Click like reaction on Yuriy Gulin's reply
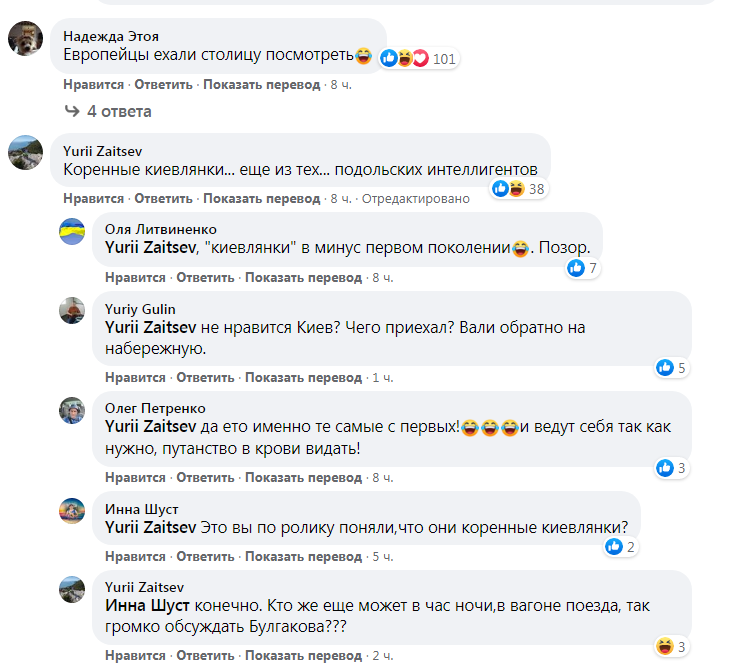This screenshot has width=729, height=664. click(665, 367)
